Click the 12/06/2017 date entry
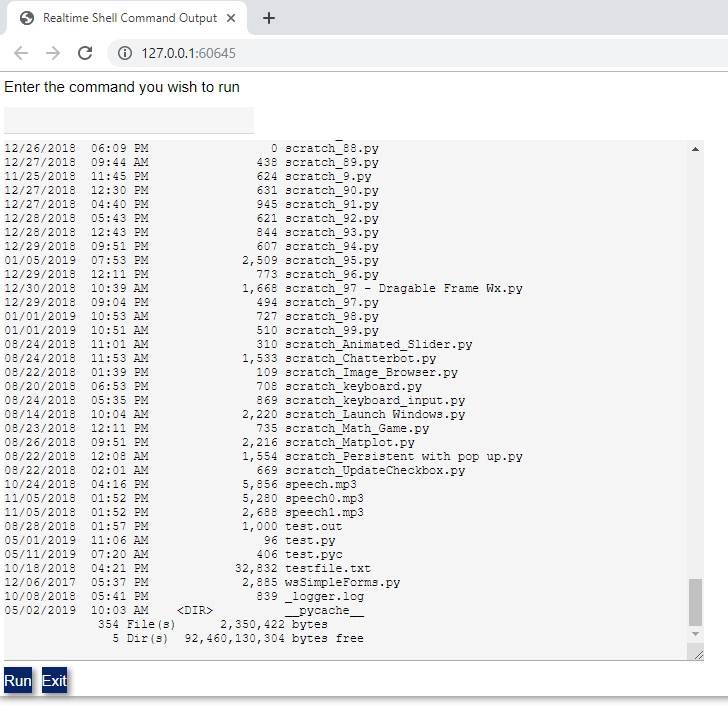 click(40, 582)
